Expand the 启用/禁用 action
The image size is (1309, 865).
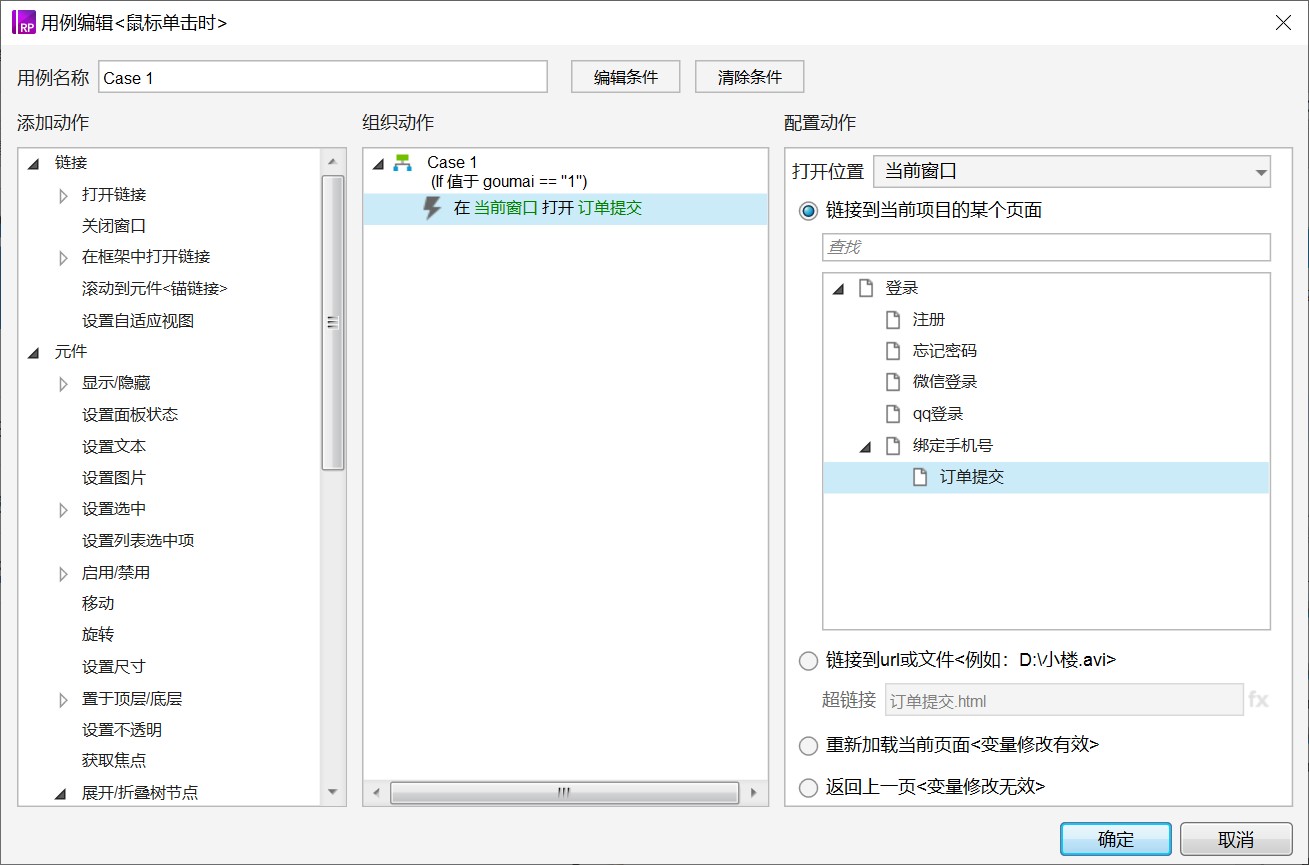tap(63, 574)
